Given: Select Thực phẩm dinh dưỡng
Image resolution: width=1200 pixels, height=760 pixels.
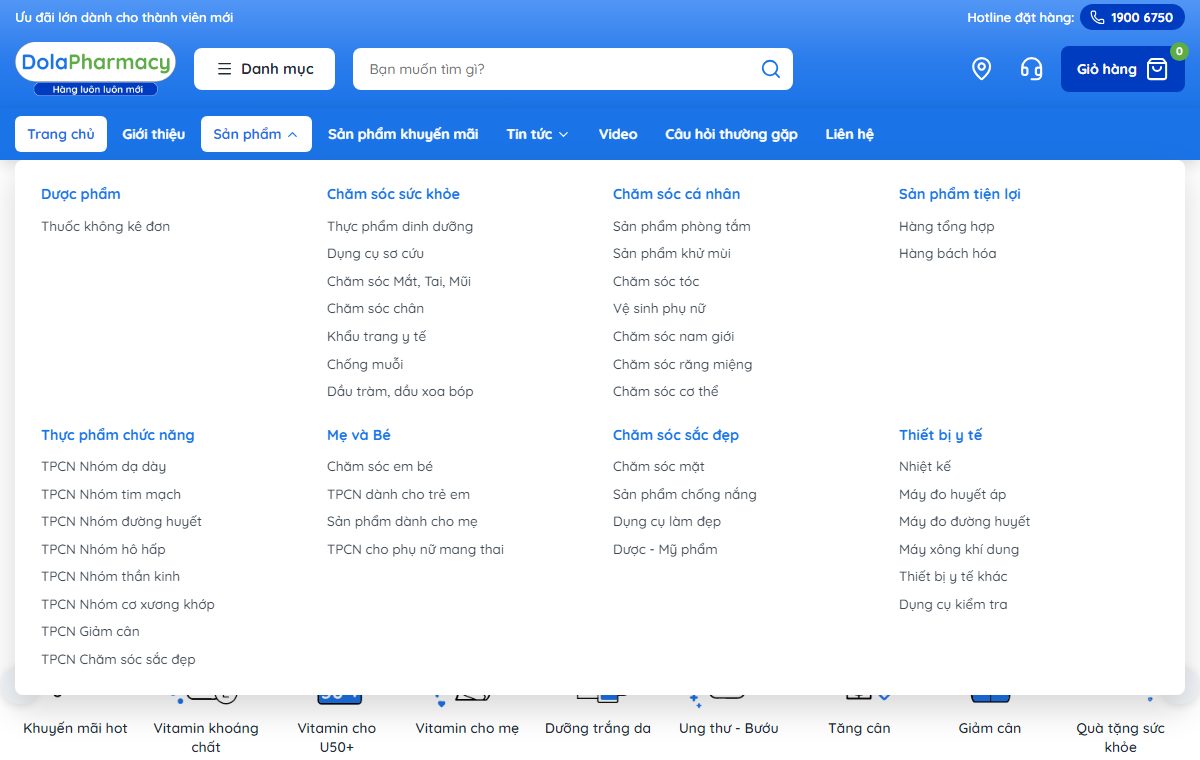Looking at the screenshot, I should click(x=400, y=226).
